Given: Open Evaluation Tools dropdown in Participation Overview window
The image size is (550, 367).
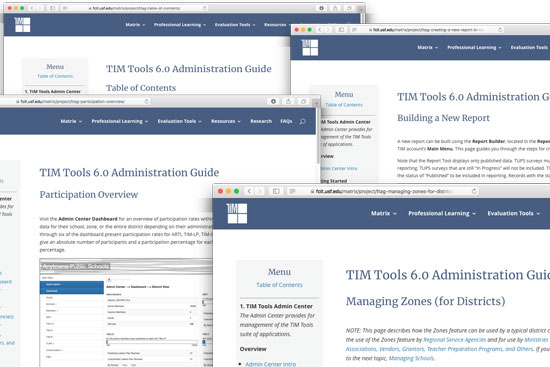Looking at the screenshot, I should coord(180,121).
